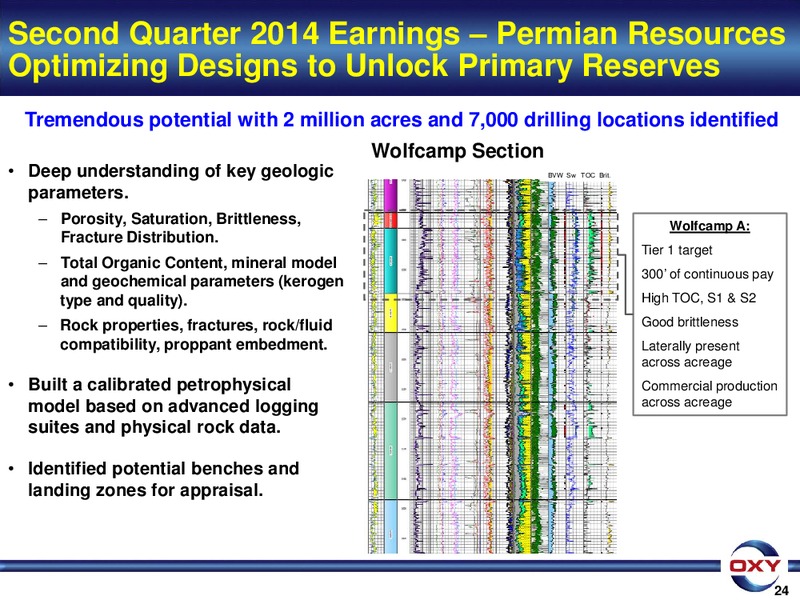Click the 'Identified potential benches and landing zones' bullet
Image resolution: width=800 pixels, height=600 pixels.
163,479
